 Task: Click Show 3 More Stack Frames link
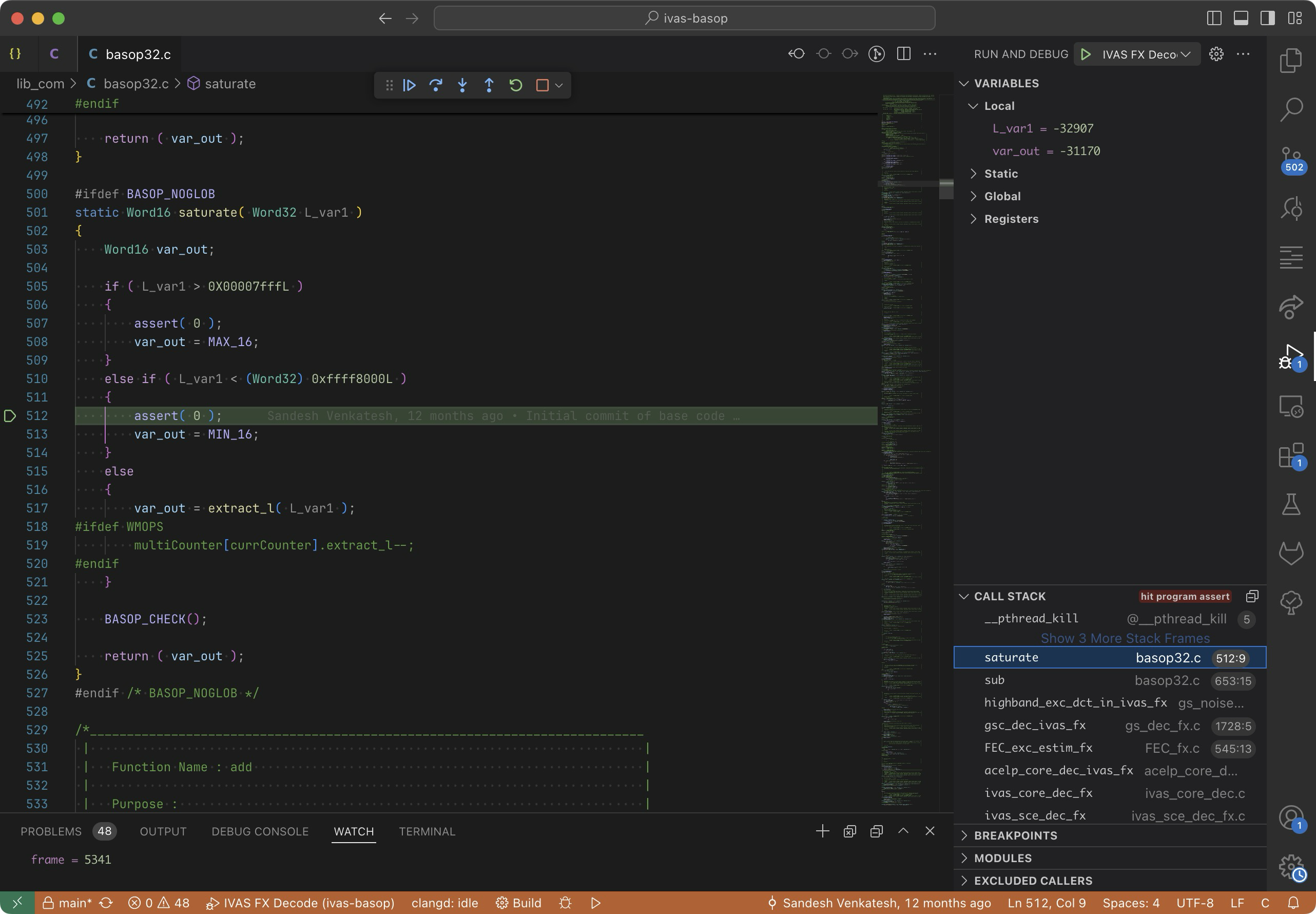coord(1125,638)
